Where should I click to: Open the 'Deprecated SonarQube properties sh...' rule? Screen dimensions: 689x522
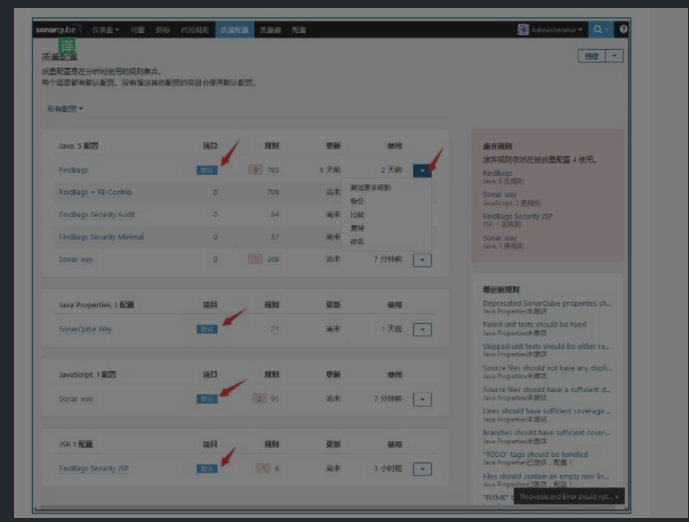point(547,303)
